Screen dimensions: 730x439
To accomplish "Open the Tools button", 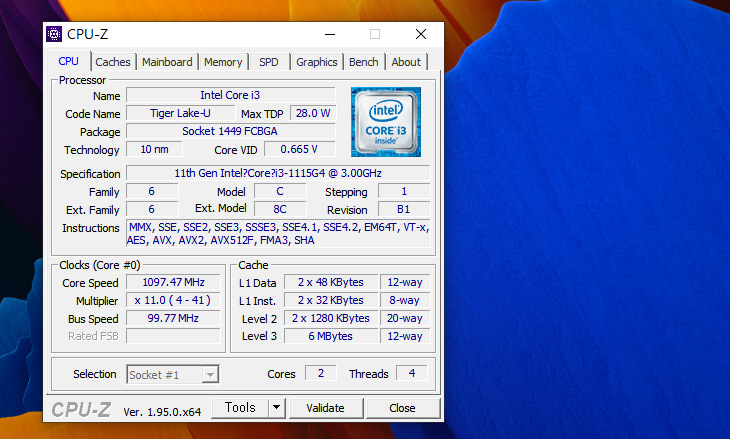I will (x=240, y=408).
